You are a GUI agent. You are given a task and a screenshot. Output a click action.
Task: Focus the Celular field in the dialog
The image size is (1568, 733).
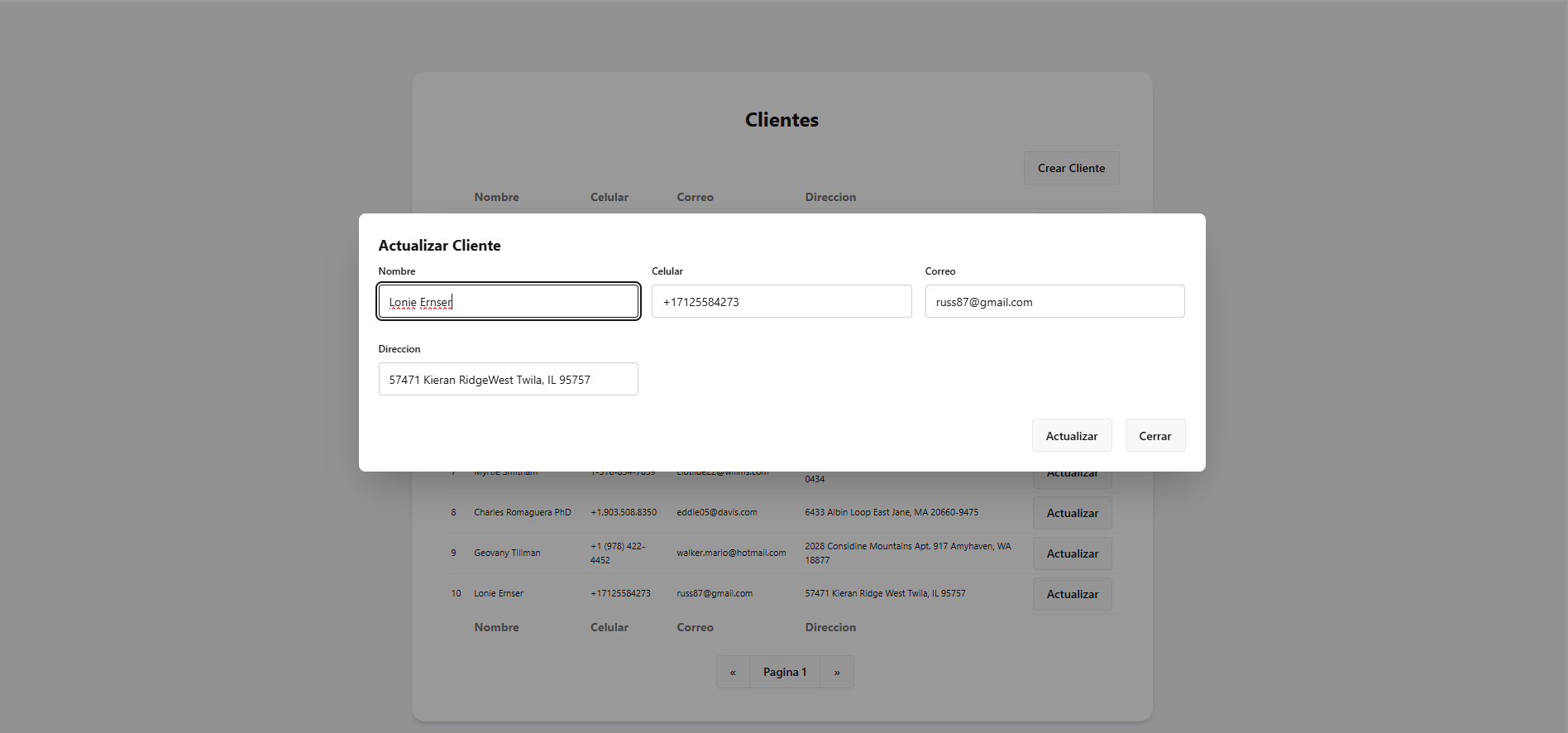781,302
